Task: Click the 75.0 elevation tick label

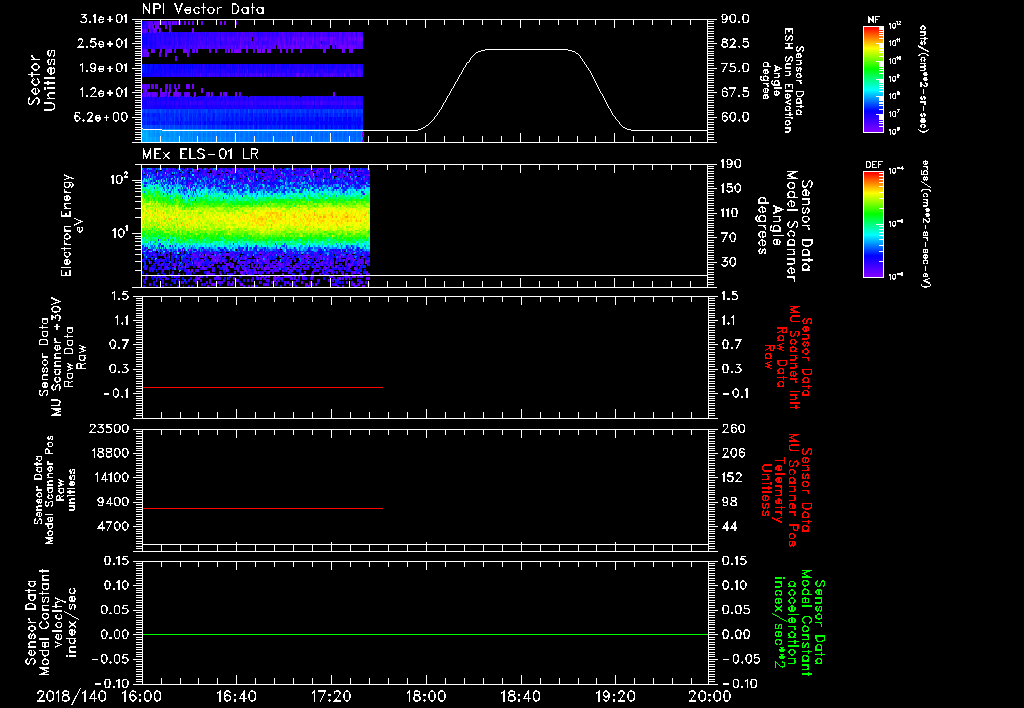Action: pos(735,68)
